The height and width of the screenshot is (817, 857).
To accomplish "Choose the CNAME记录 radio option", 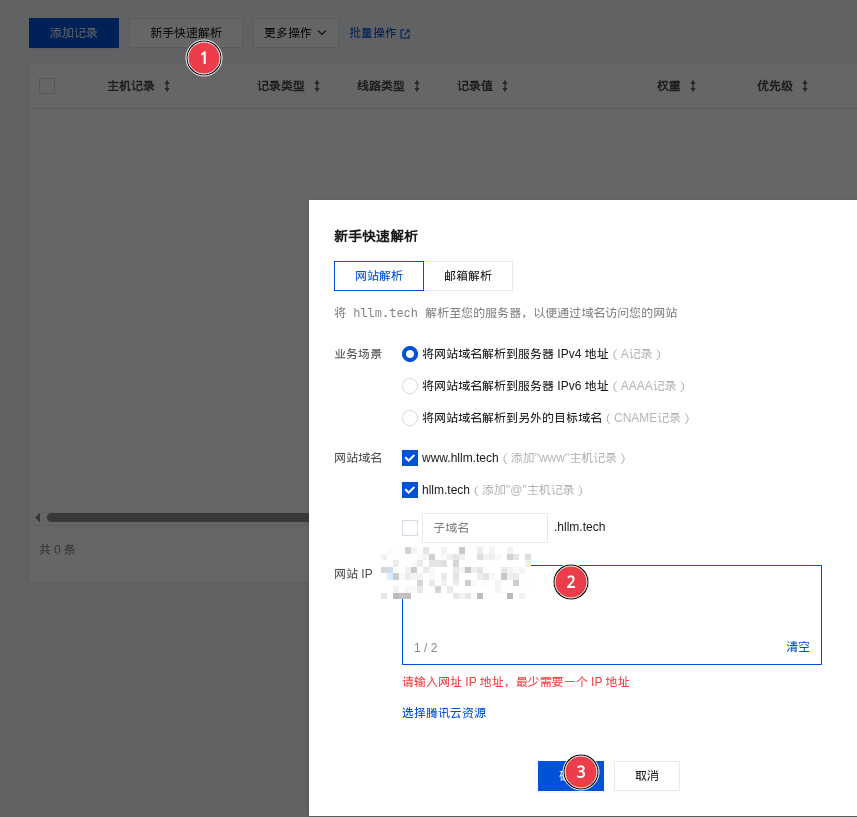I will click(410, 418).
